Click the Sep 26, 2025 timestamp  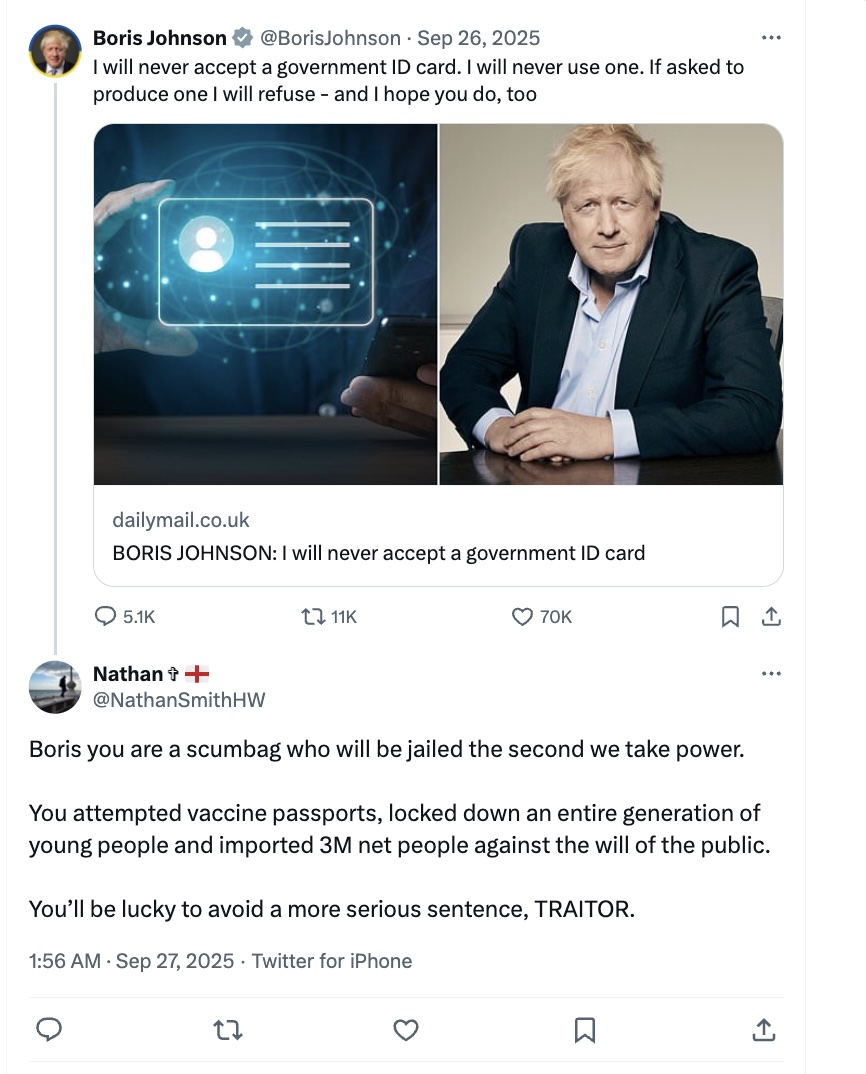[x=478, y=38]
